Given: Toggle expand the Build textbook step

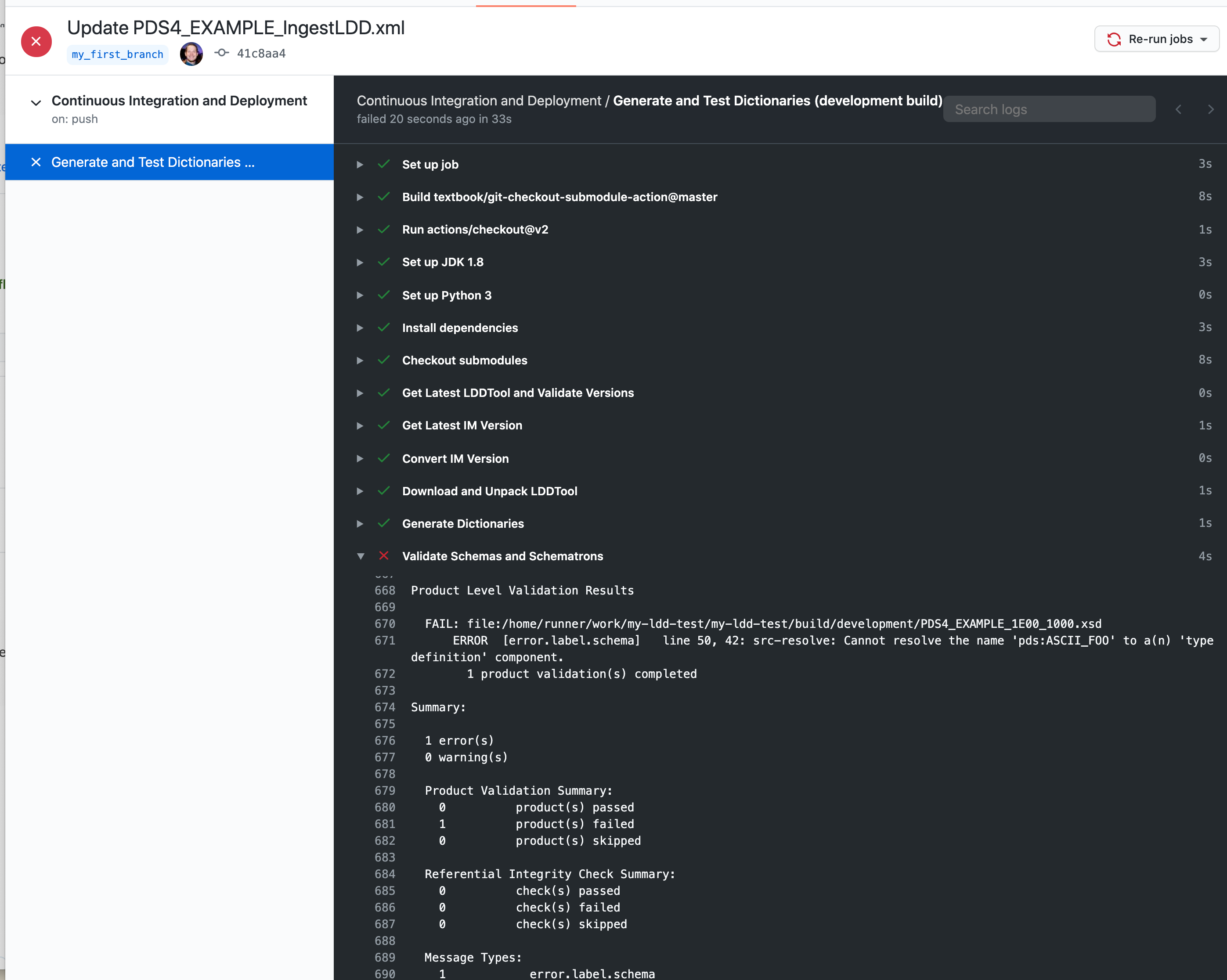Looking at the screenshot, I should tap(362, 196).
